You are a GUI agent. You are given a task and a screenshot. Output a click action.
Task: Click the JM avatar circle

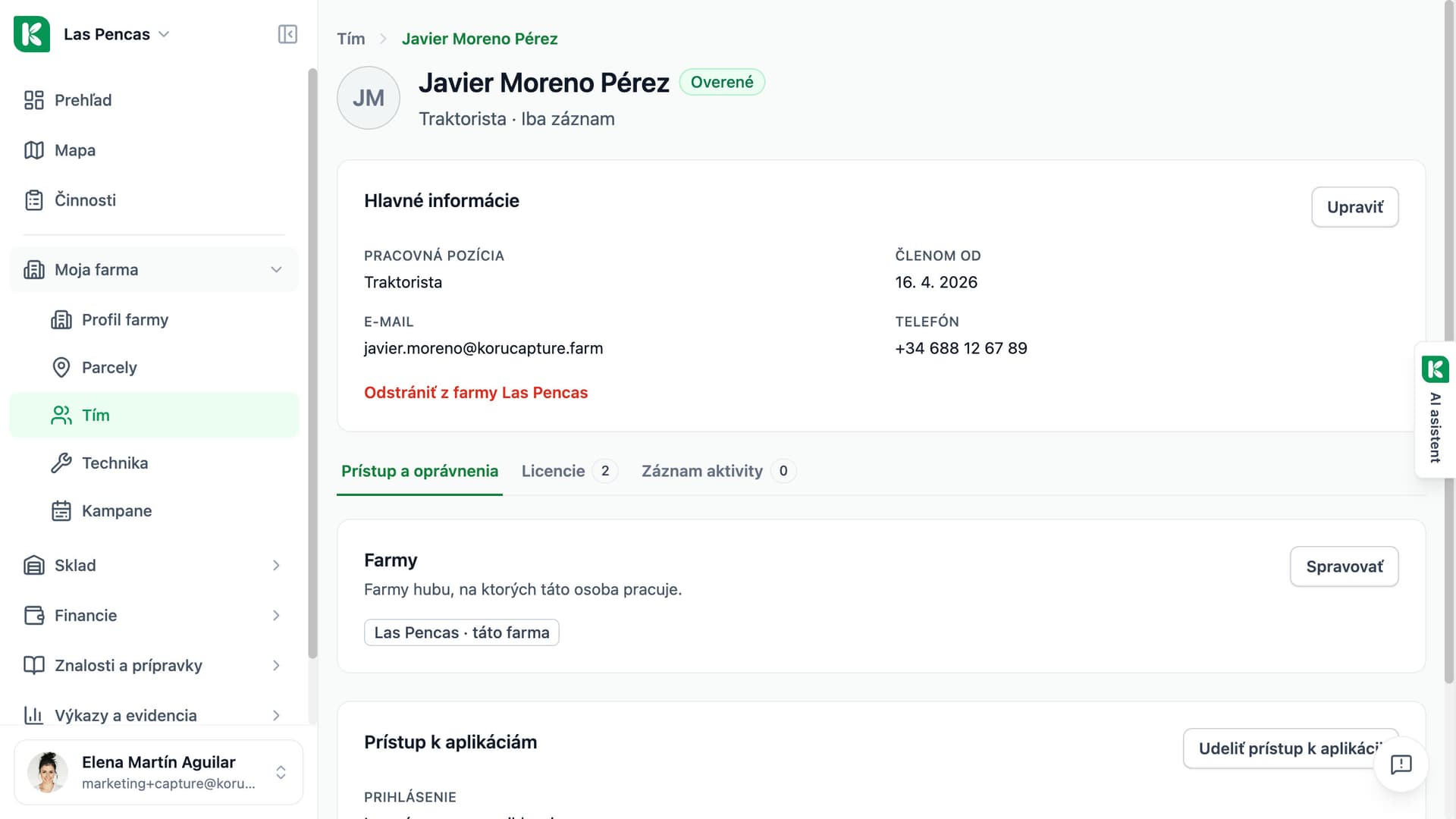click(369, 98)
